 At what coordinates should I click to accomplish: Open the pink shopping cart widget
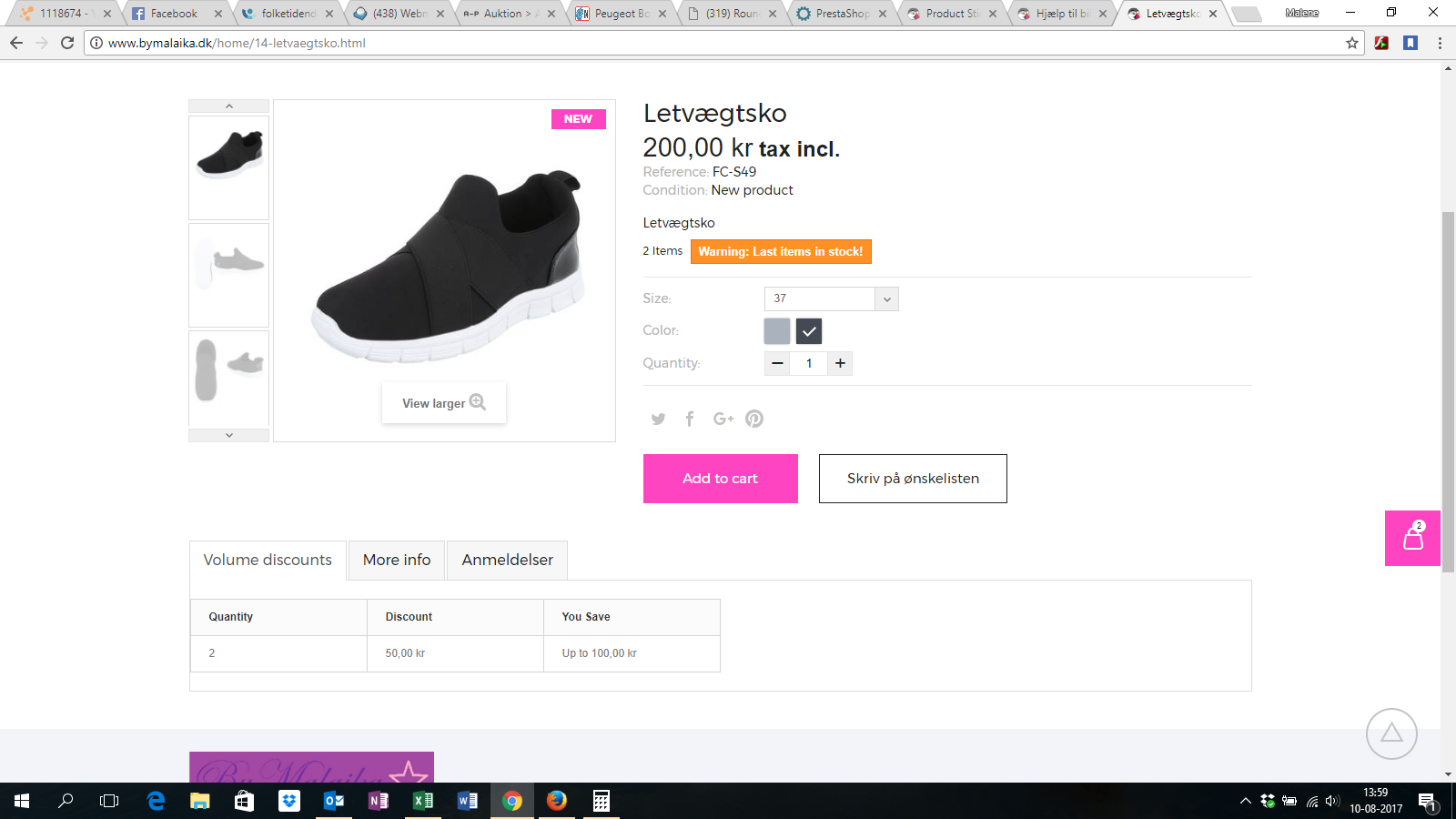point(1412,538)
